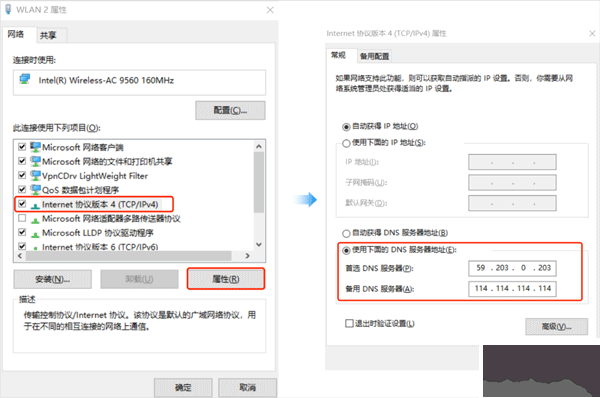Toggle the Internet 协议版本 6 (TCP/IPv6) checkbox
Viewport: 600px width, 398px height.
click(x=22, y=246)
